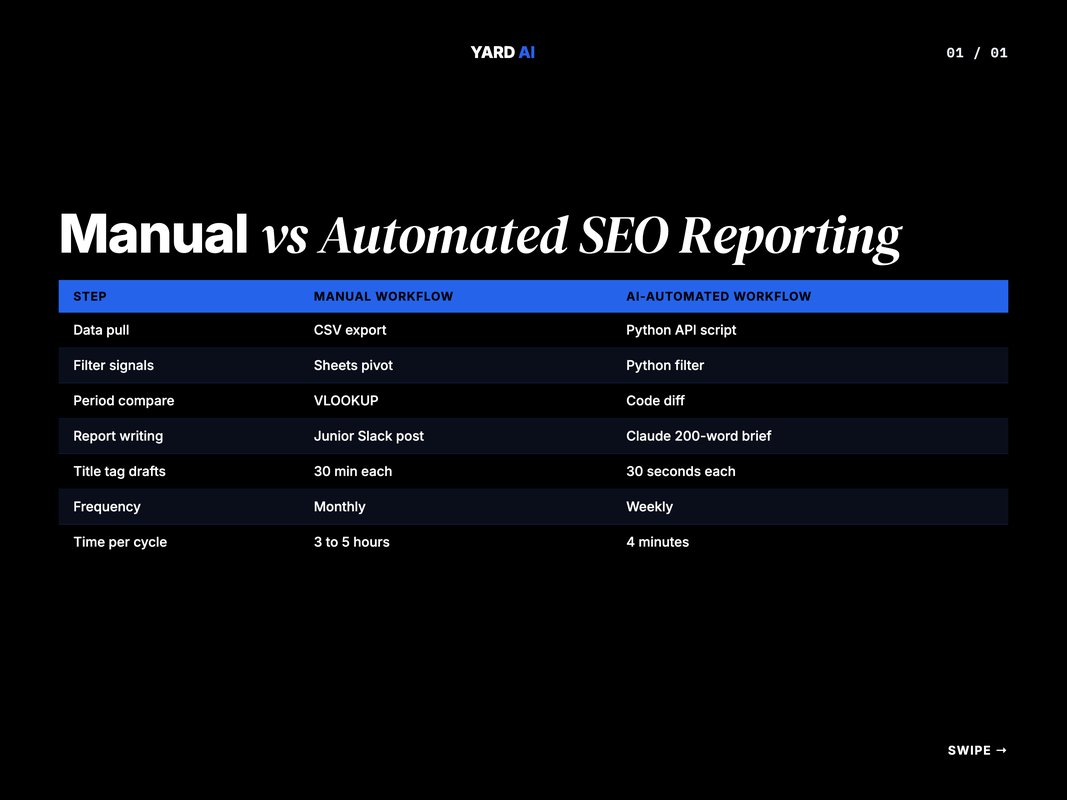The height and width of the screenshot is (800, 1067).
Task: Click the AI-AUTOMATED WORKFLOW column header
Action: (719, 297)
